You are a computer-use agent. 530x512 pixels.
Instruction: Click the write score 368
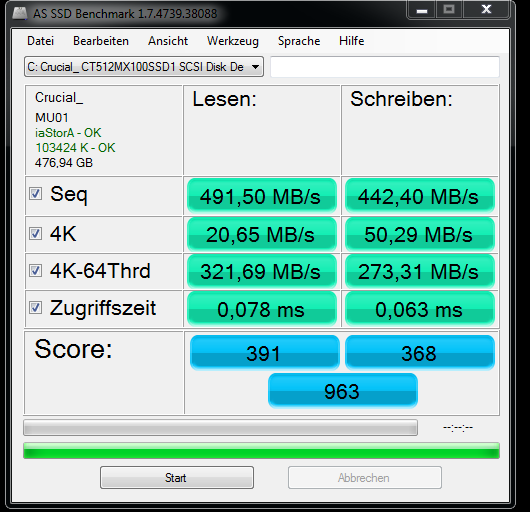point(420,352)
